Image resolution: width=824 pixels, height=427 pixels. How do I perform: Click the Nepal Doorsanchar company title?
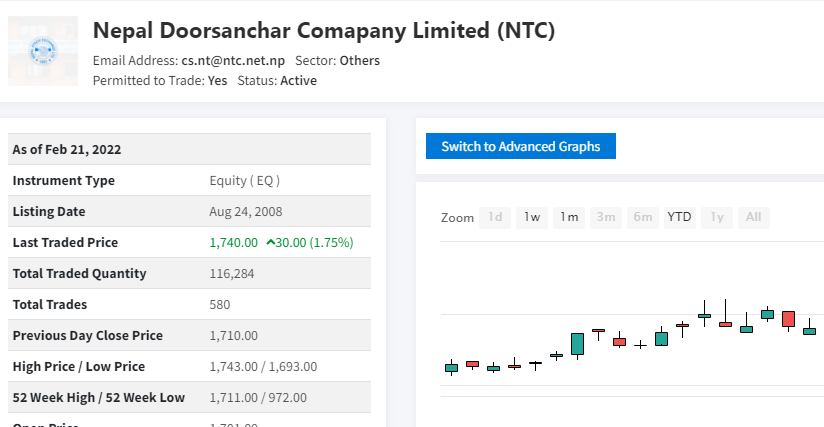click(x=323, y=30)
